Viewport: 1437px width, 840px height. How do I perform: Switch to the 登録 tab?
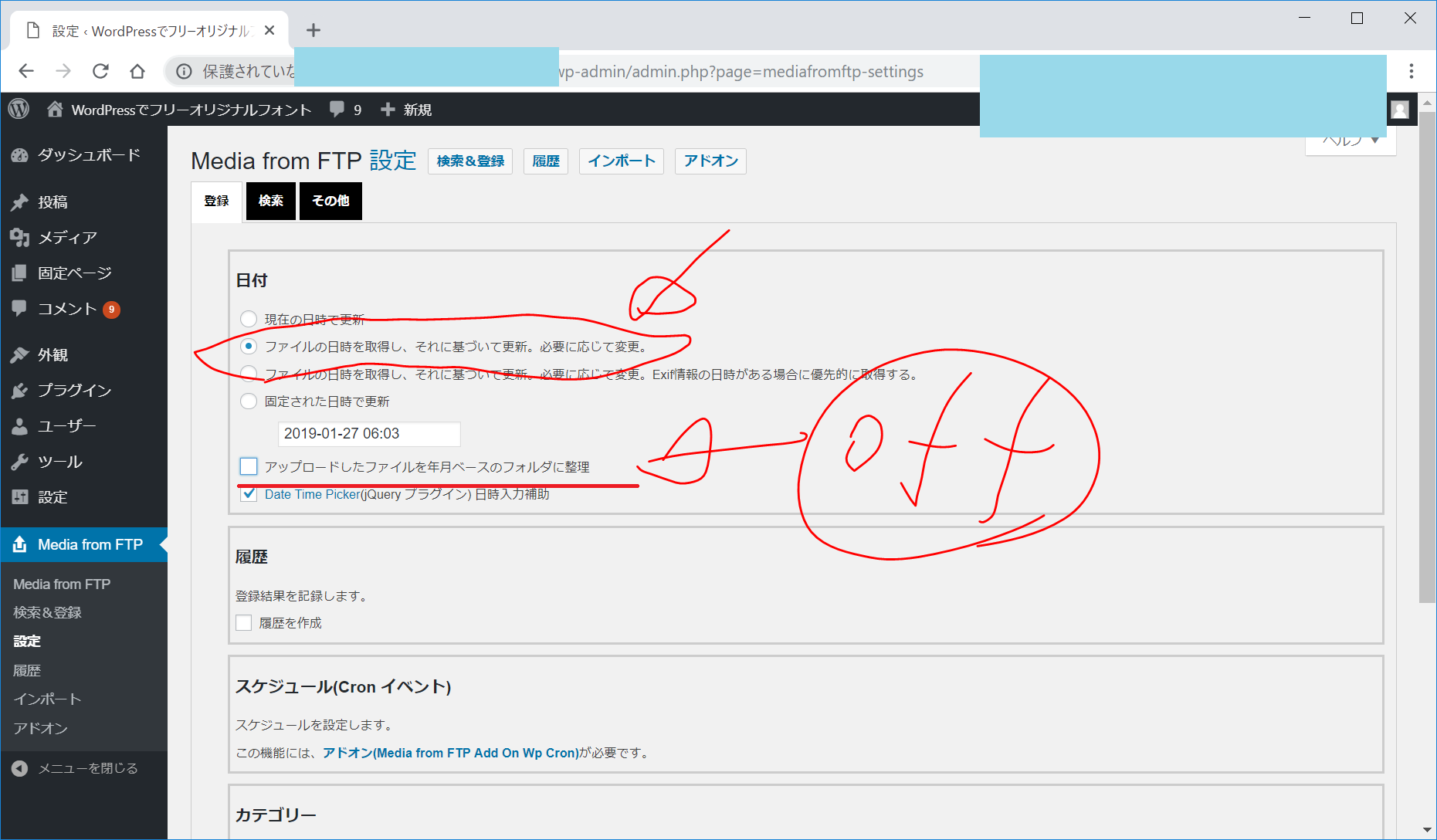[217, 201]
